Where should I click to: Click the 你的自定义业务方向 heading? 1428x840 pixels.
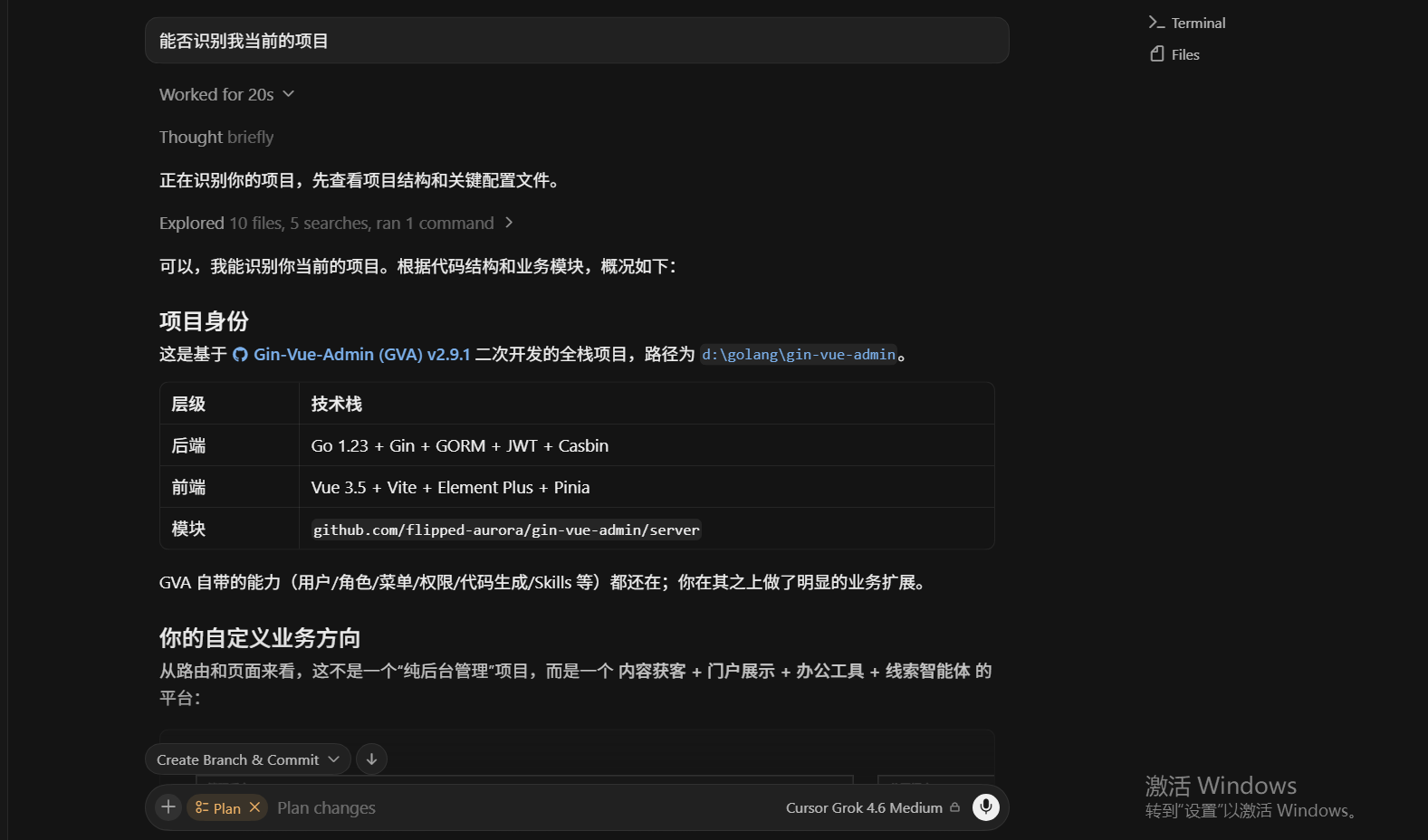pos(260,638)
